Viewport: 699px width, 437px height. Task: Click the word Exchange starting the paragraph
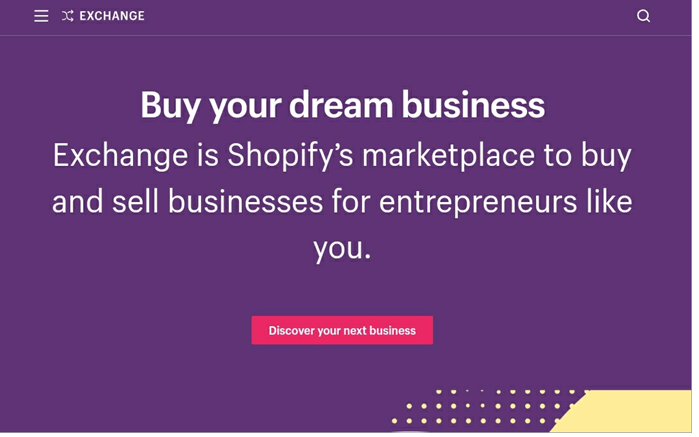pos(120,156)
